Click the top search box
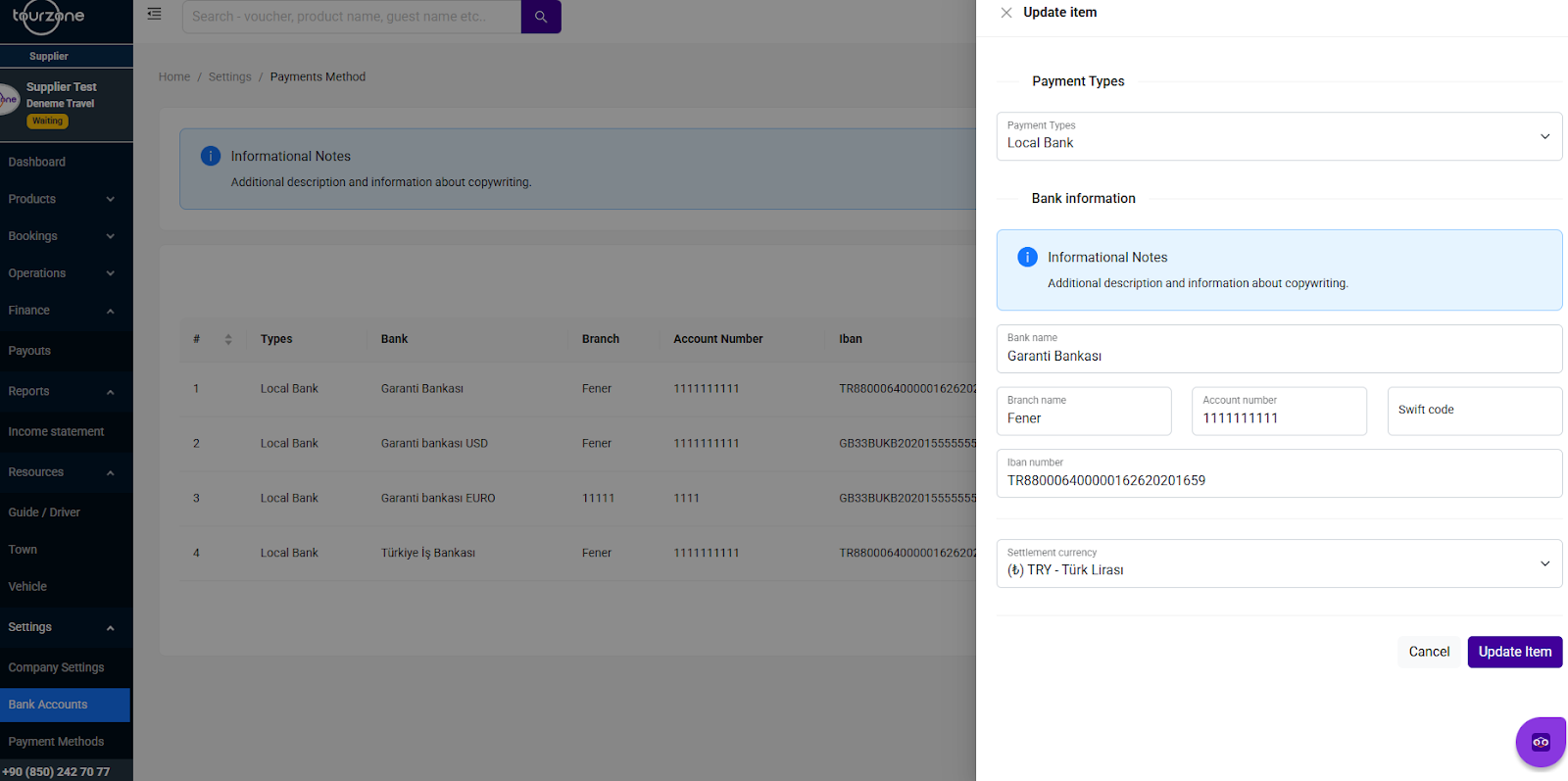The width and height of the screenshot is (1568, 781). point(352,17)
